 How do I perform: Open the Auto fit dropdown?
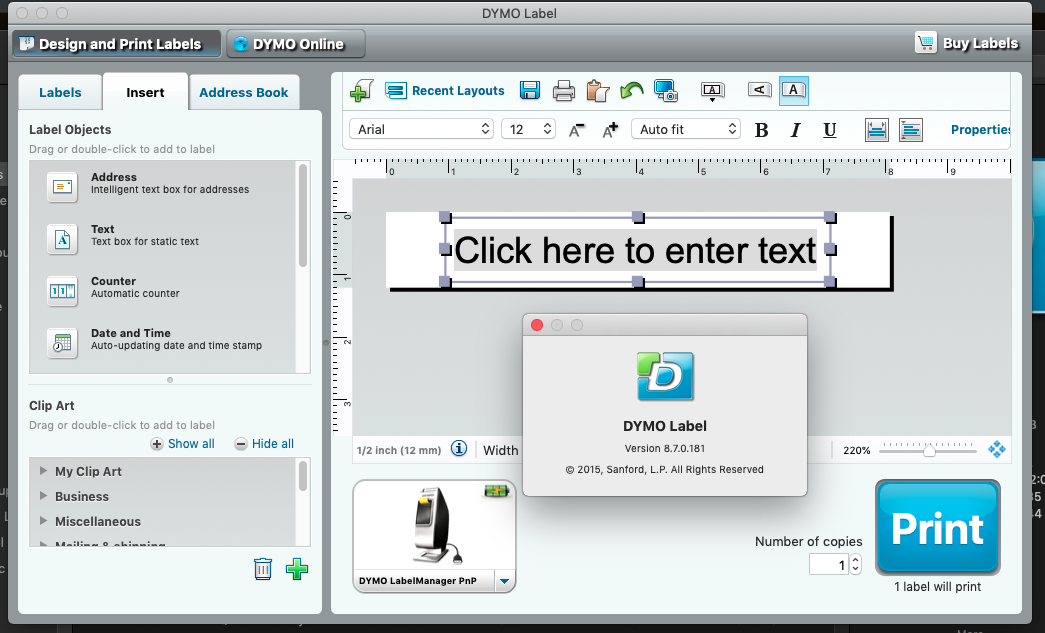pos(686,129)
